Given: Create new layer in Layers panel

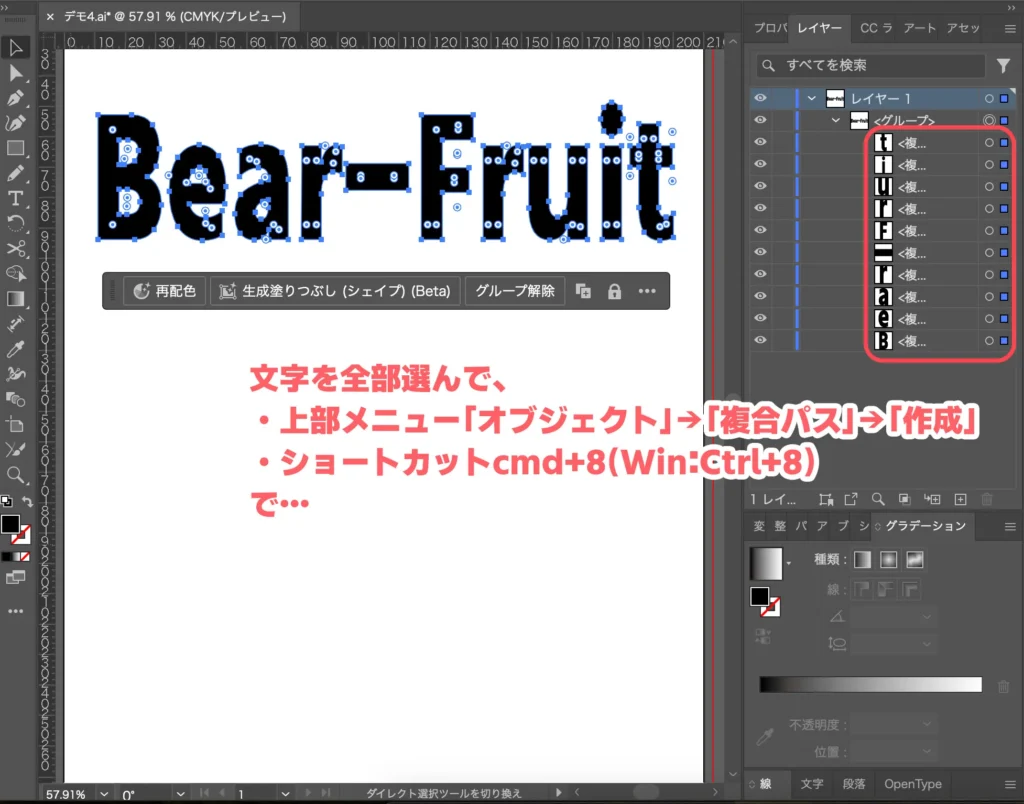Looking at the screenshot, I should pyautogui.click(x=960, y=498).
